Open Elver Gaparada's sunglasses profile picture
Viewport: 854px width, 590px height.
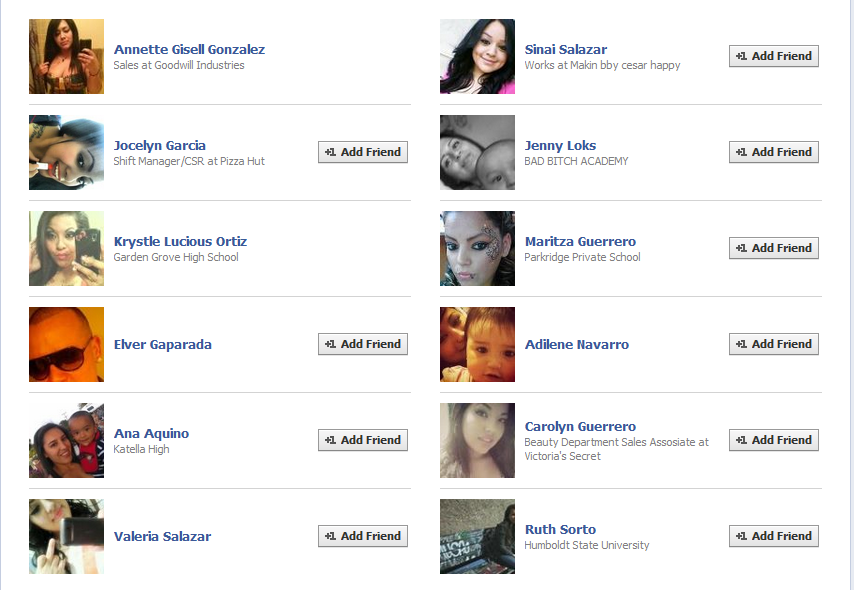[x=66, y=344]
